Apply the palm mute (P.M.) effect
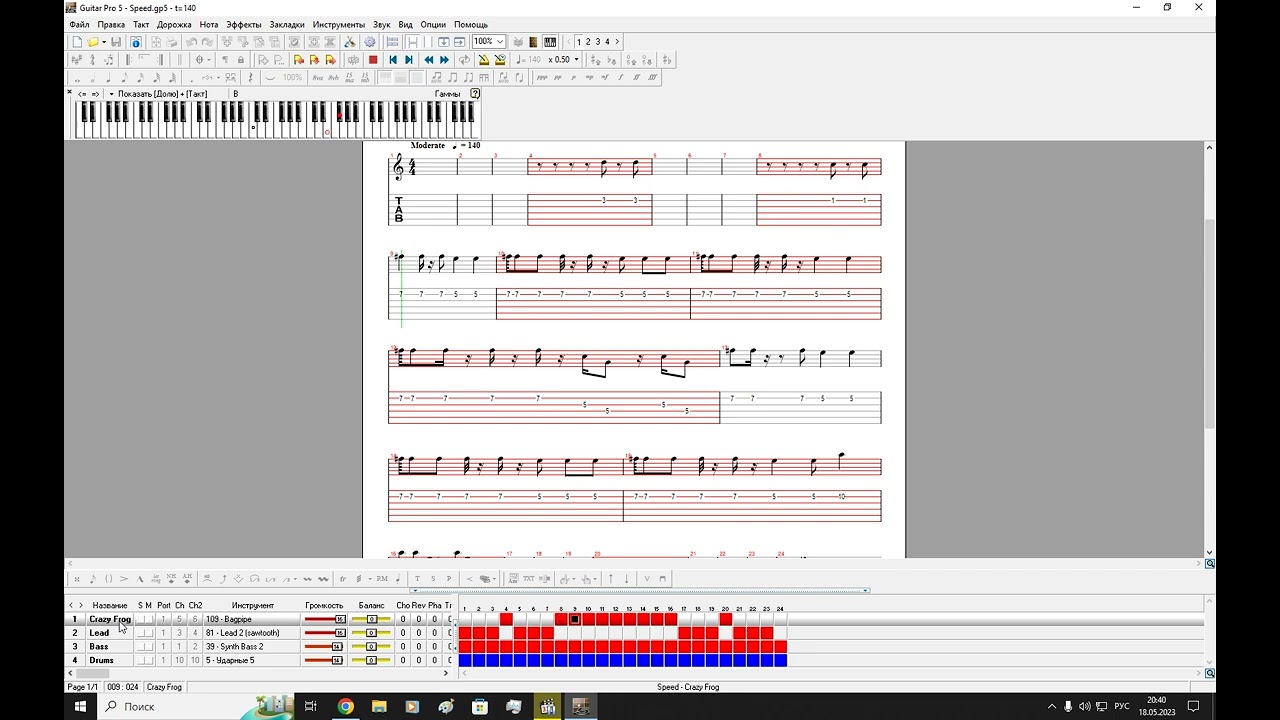This screenshot has width=1280, height=720. coord(382,579)
